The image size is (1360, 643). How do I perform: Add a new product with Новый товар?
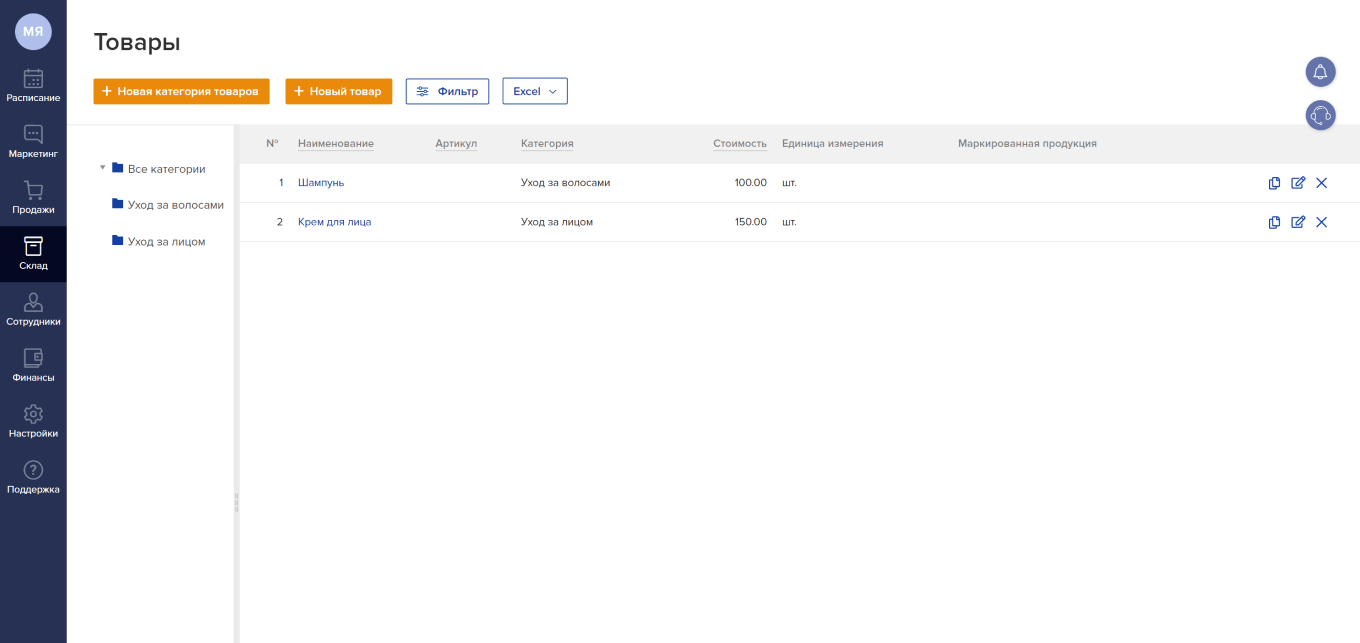(x=338, y=91)
